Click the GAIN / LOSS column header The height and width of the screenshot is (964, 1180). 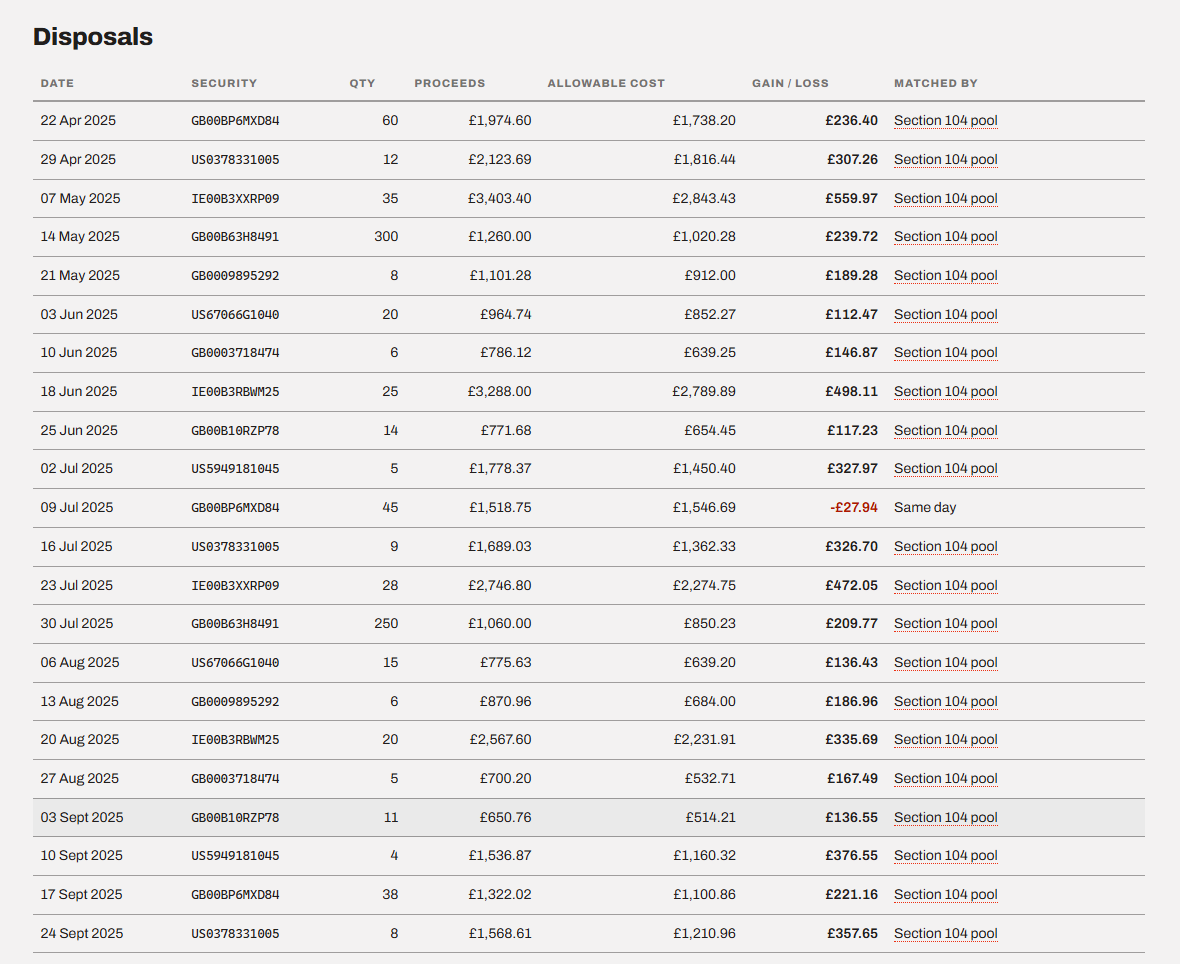(790, 84)
